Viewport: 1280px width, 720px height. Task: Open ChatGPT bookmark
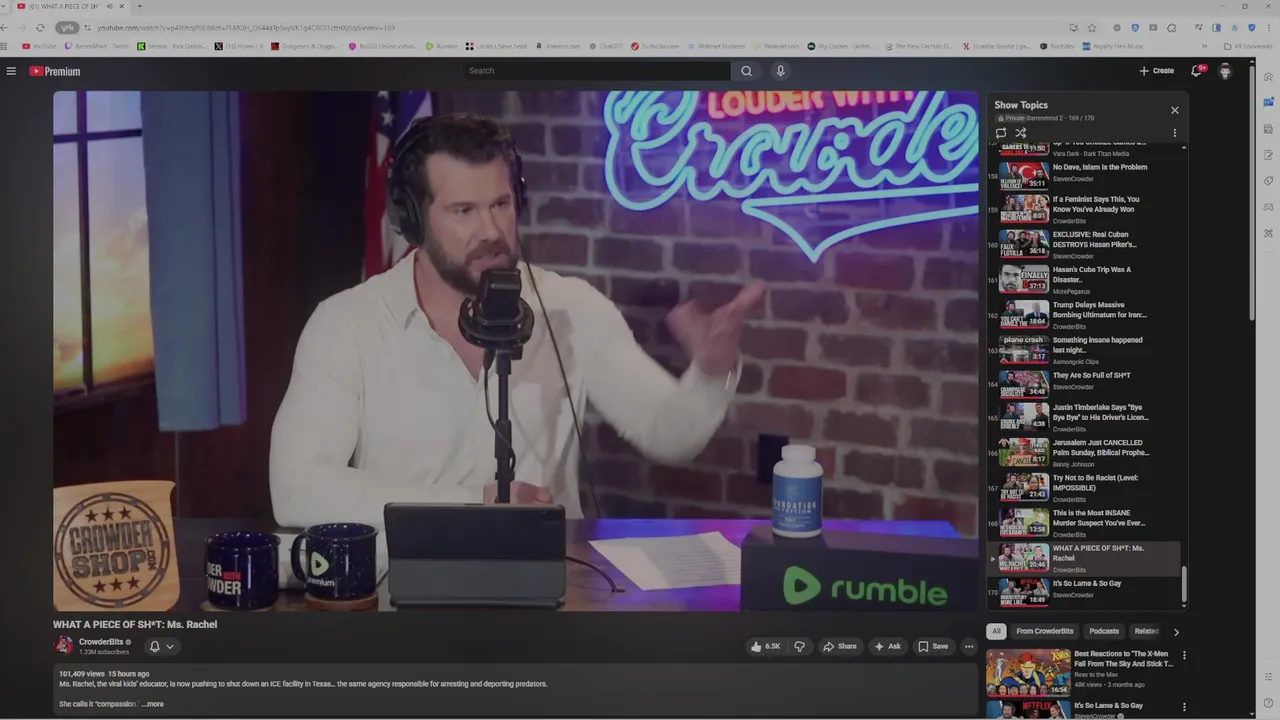click(605, 46)
